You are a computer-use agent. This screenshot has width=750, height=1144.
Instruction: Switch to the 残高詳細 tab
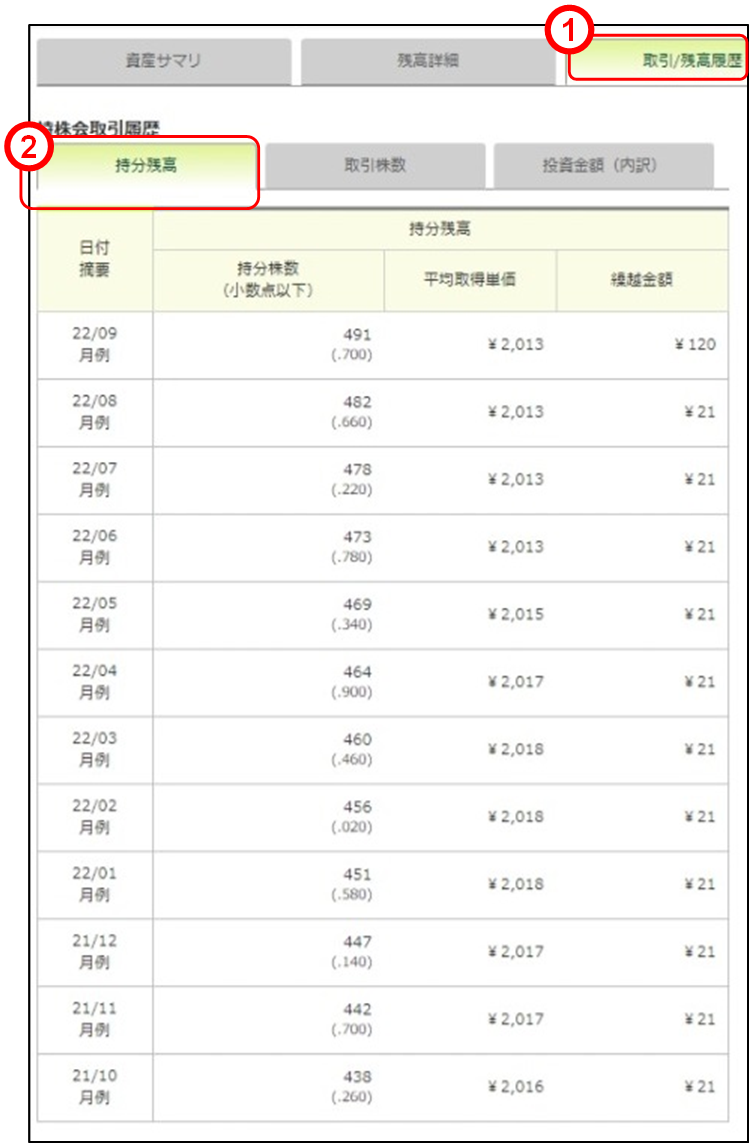[x=427, y=61]
